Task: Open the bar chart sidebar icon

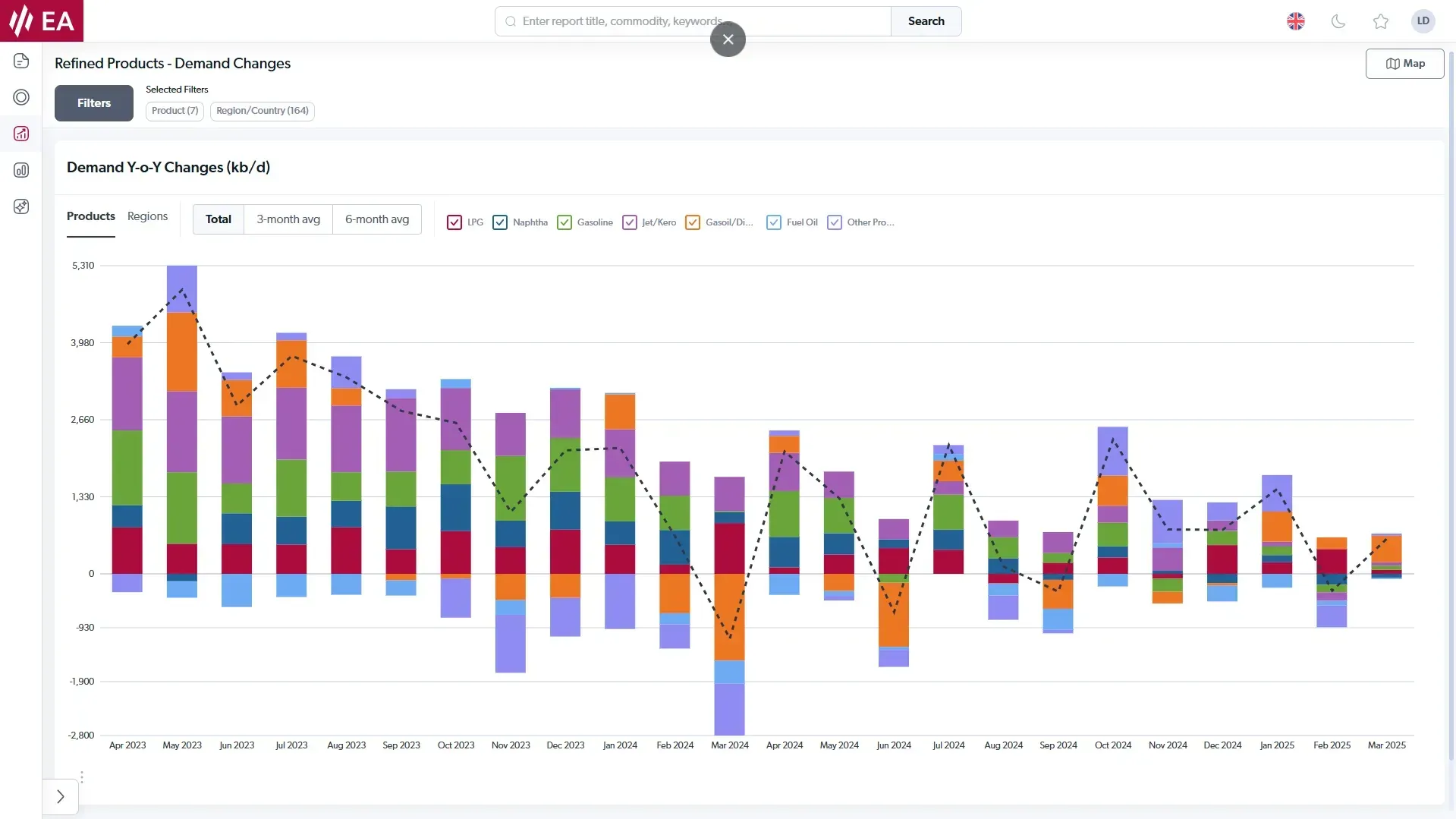Action: pyautogui.click(x=21, y=170)
